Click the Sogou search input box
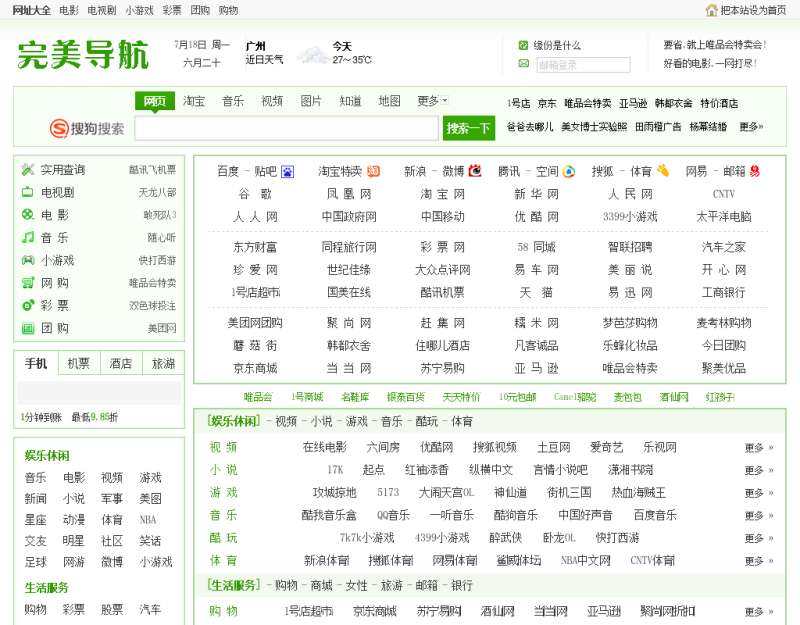Image resolution: width=800 pixels, height=625 pixels. (286, 128)
